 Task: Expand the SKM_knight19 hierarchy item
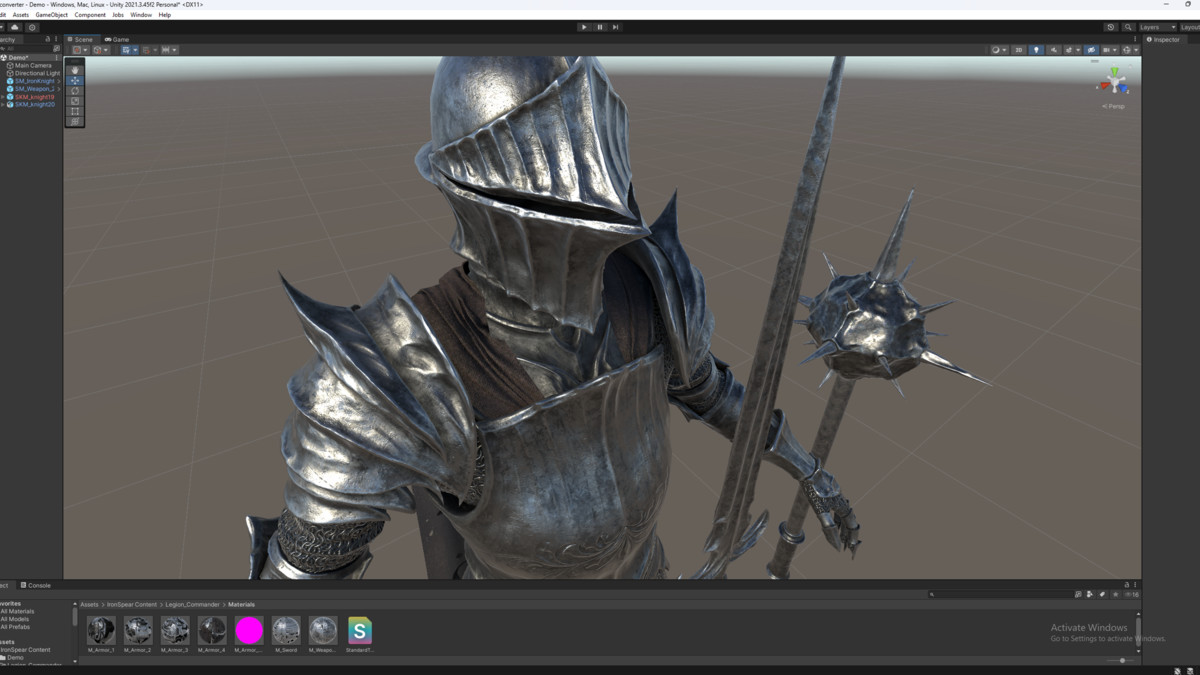point(3,97)
